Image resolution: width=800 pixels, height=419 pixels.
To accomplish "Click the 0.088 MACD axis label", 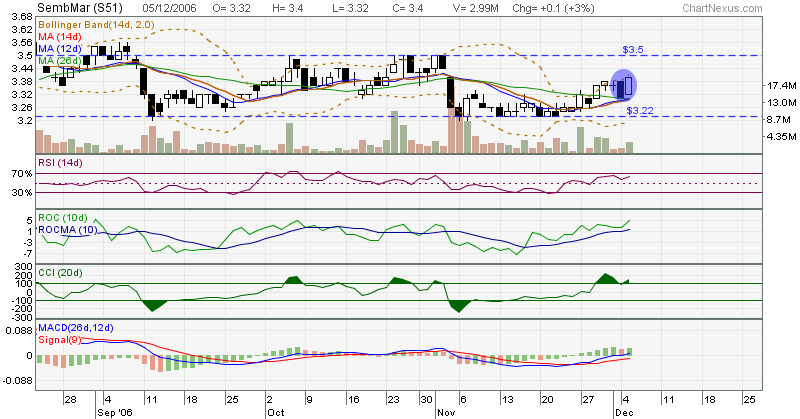I will (x=19, y=331).
